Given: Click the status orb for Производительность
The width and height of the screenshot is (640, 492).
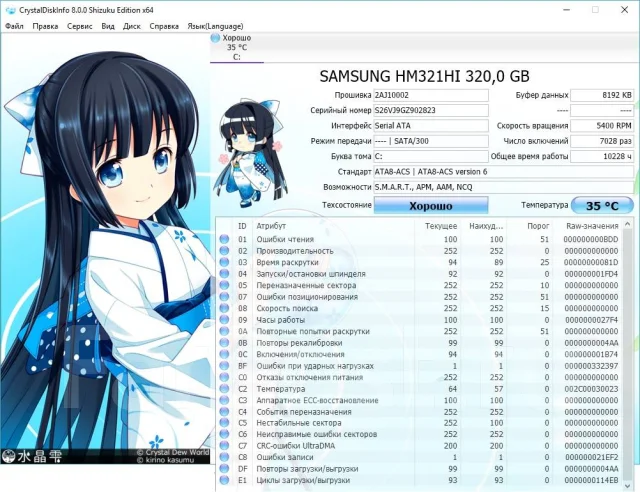Looking at the screenshot, I should click(224, 251).
